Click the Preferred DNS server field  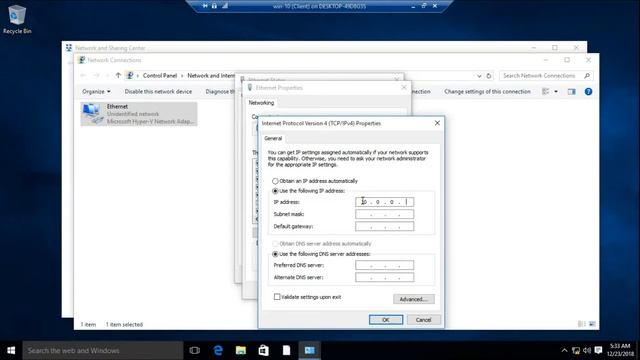click(384, 265)
